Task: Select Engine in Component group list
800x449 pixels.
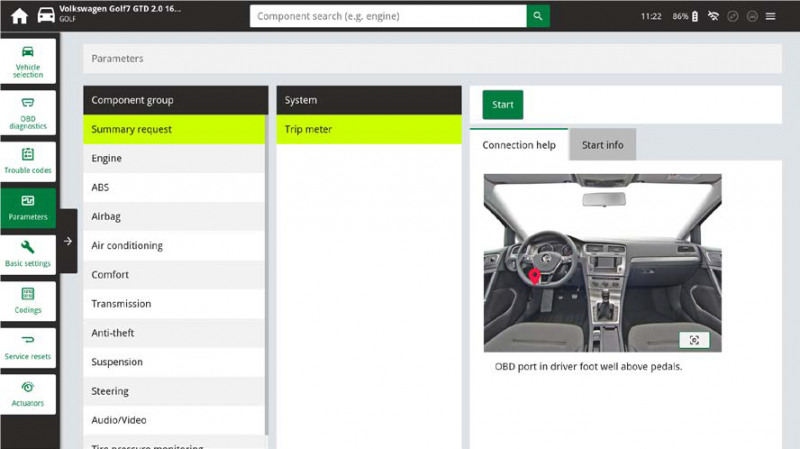Action: [x=174, y=158]
